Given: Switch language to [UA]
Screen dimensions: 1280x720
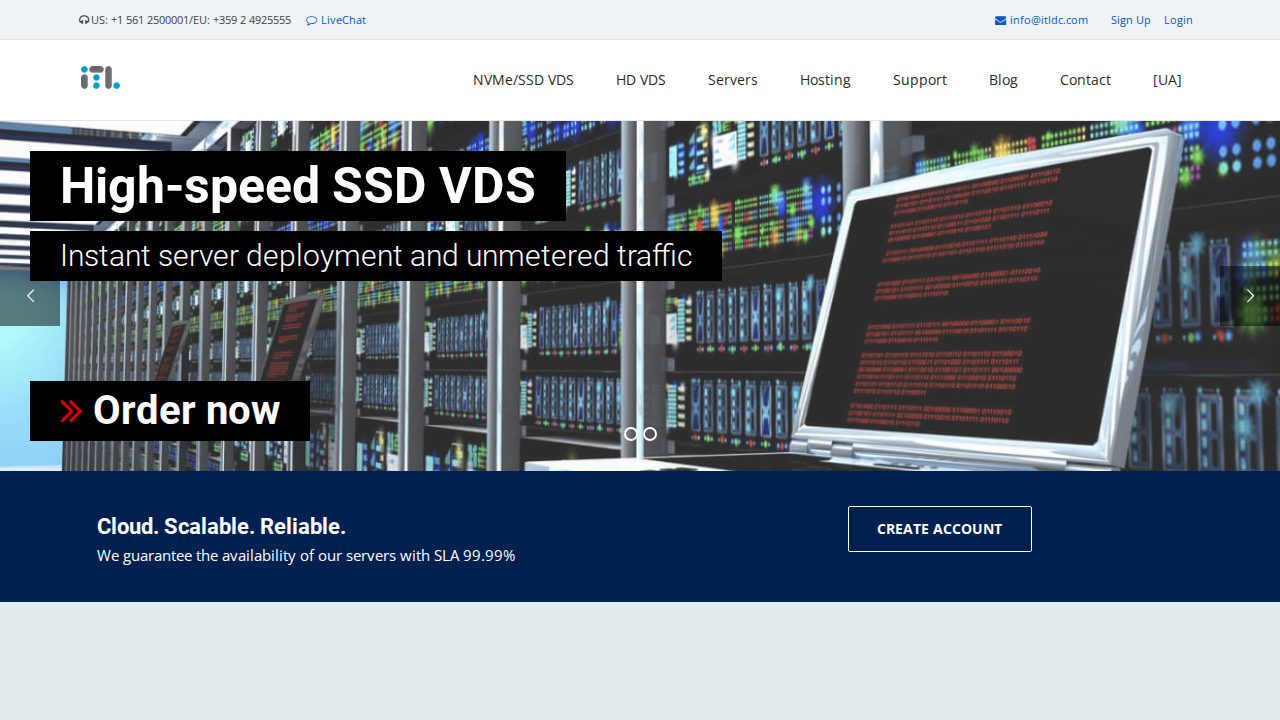Looking at the screenshot, I should pos(1167,80).
